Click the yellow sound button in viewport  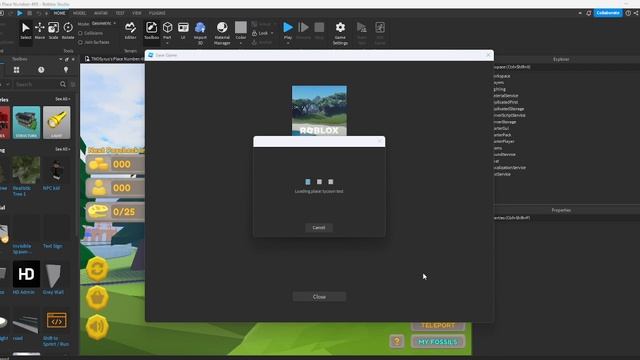point(97,327)
